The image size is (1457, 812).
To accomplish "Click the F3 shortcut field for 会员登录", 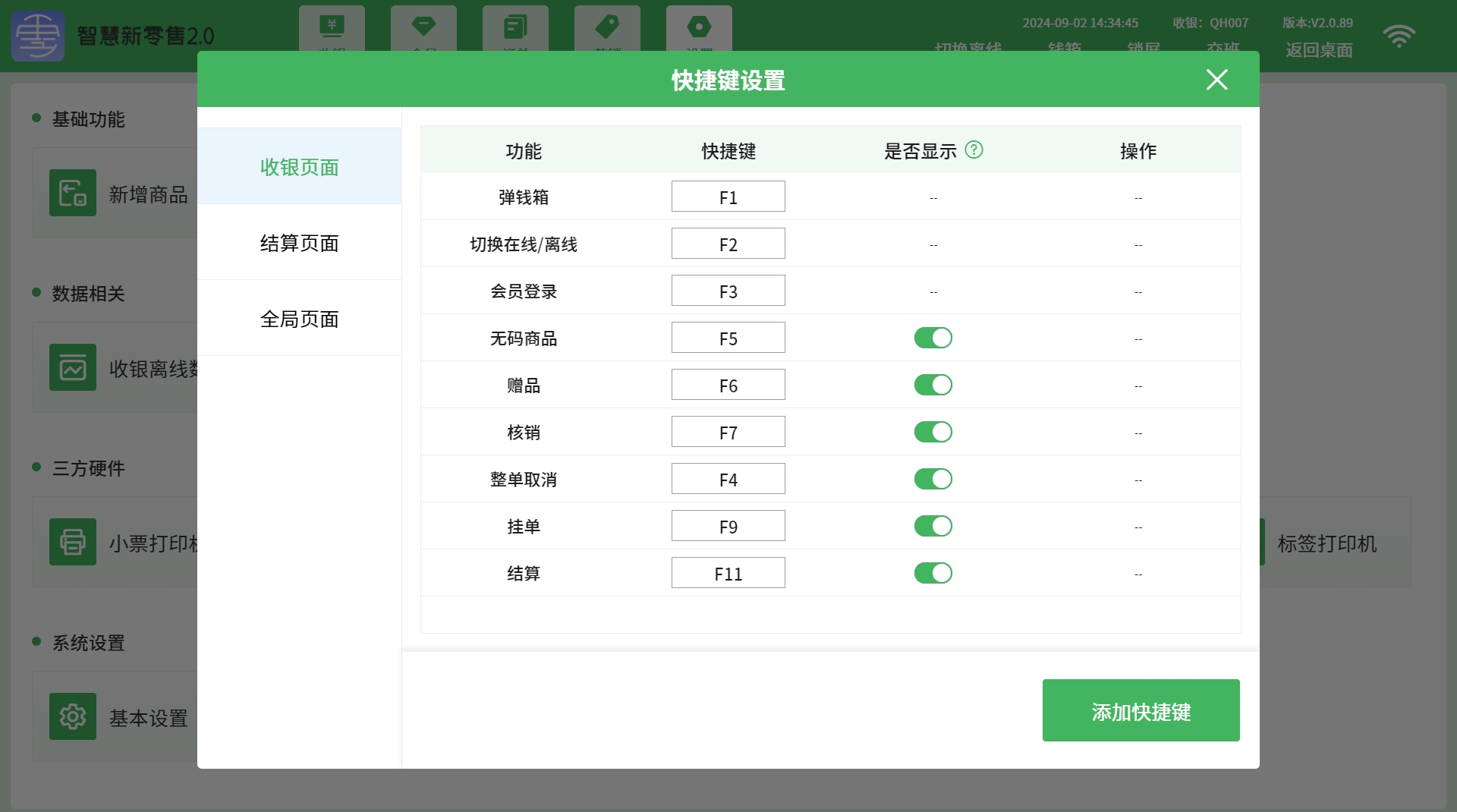I will 728,291.
